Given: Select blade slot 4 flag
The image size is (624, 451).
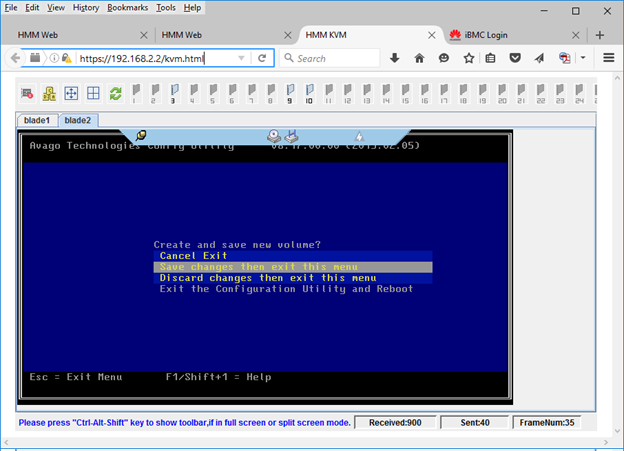Looking at the screenshot, I should tap(193, 94).
